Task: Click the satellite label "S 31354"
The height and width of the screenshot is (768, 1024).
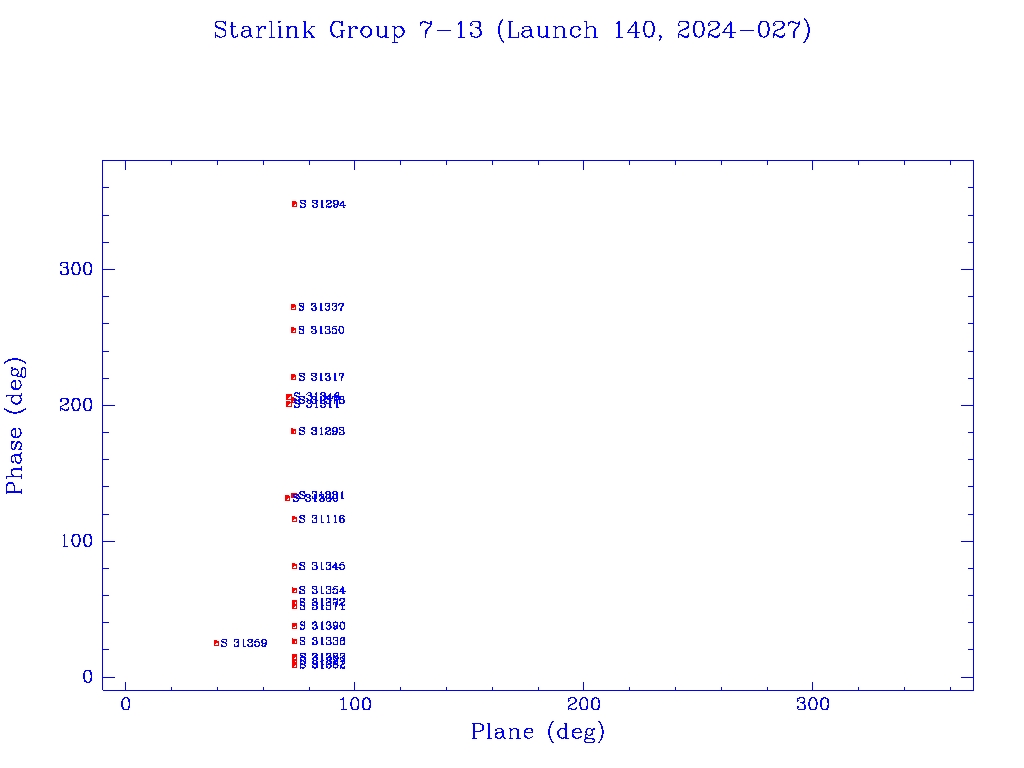Action: (x=322, y=590)
